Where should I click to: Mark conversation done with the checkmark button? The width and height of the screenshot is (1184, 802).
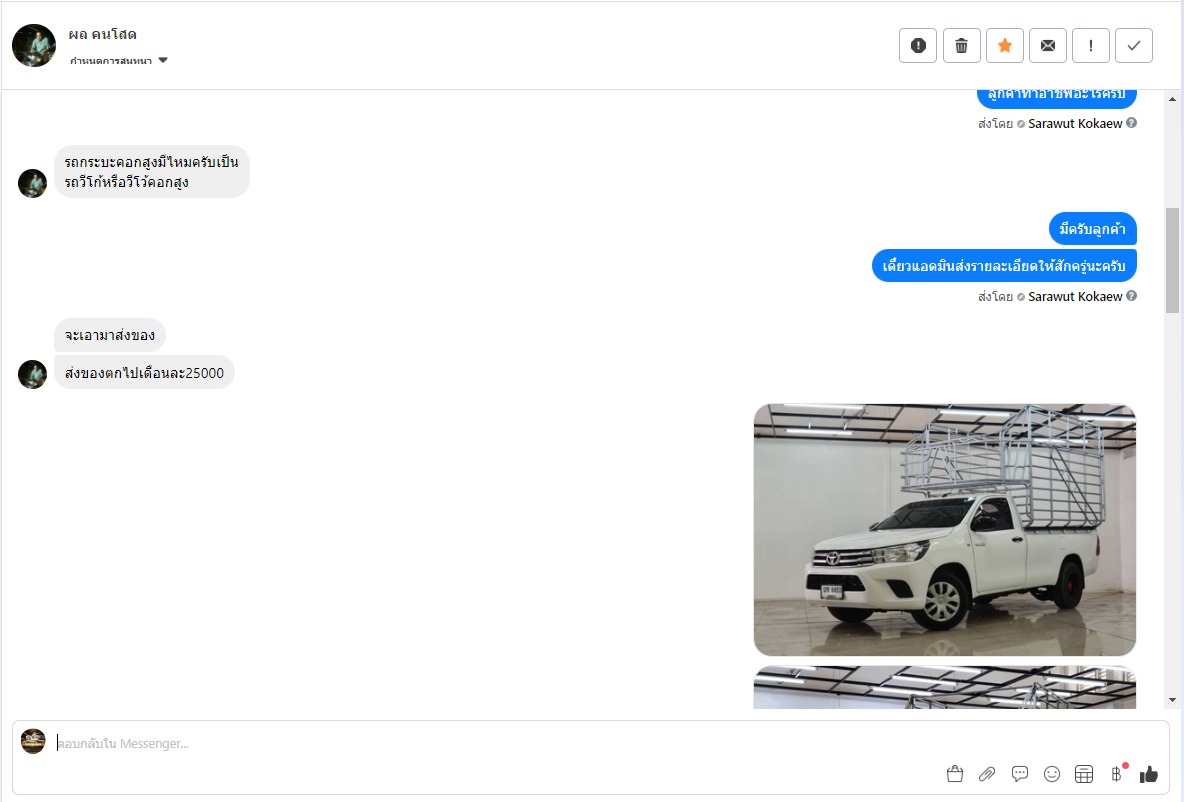[1133, 45]
